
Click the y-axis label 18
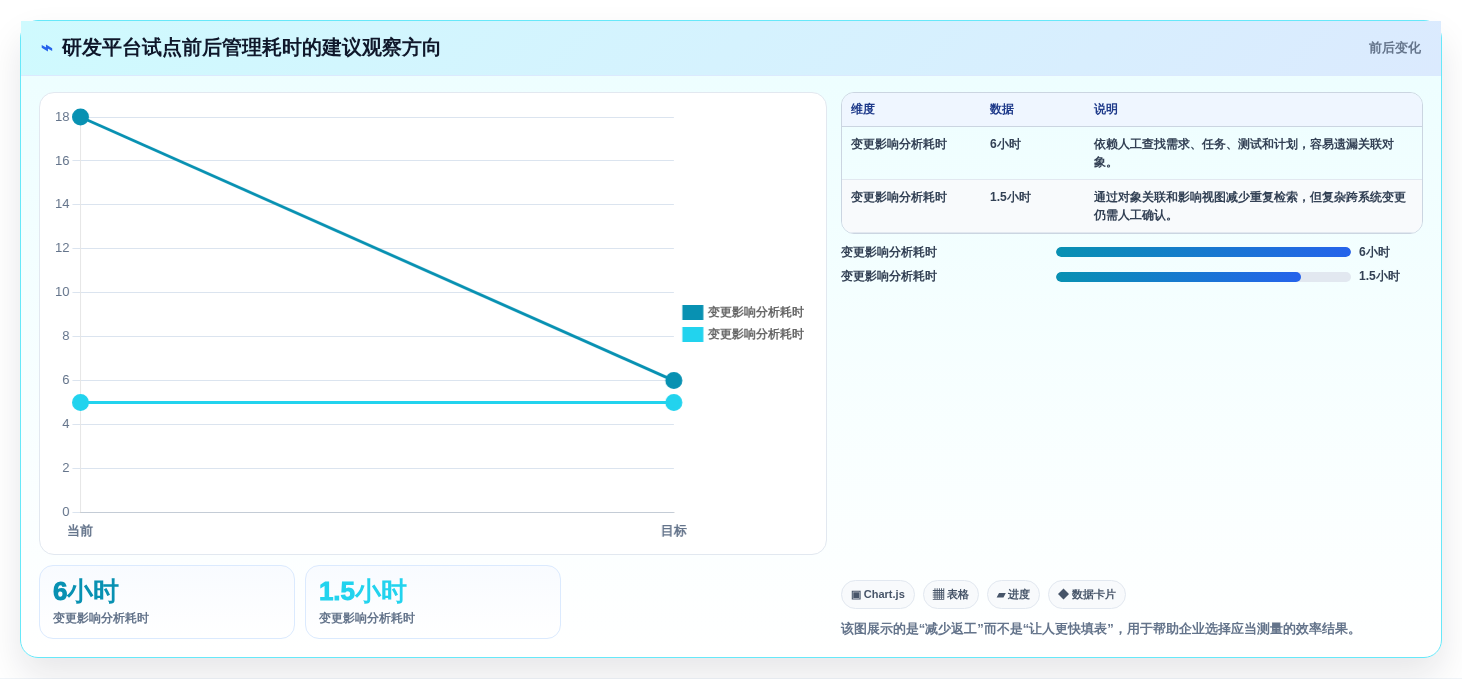coord(62,117)
